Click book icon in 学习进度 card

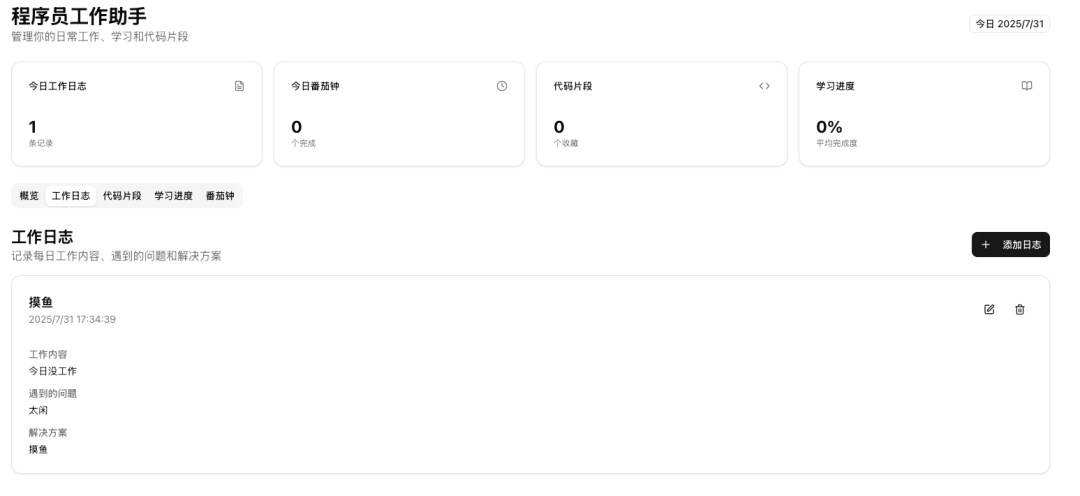tap(1026, 86)
